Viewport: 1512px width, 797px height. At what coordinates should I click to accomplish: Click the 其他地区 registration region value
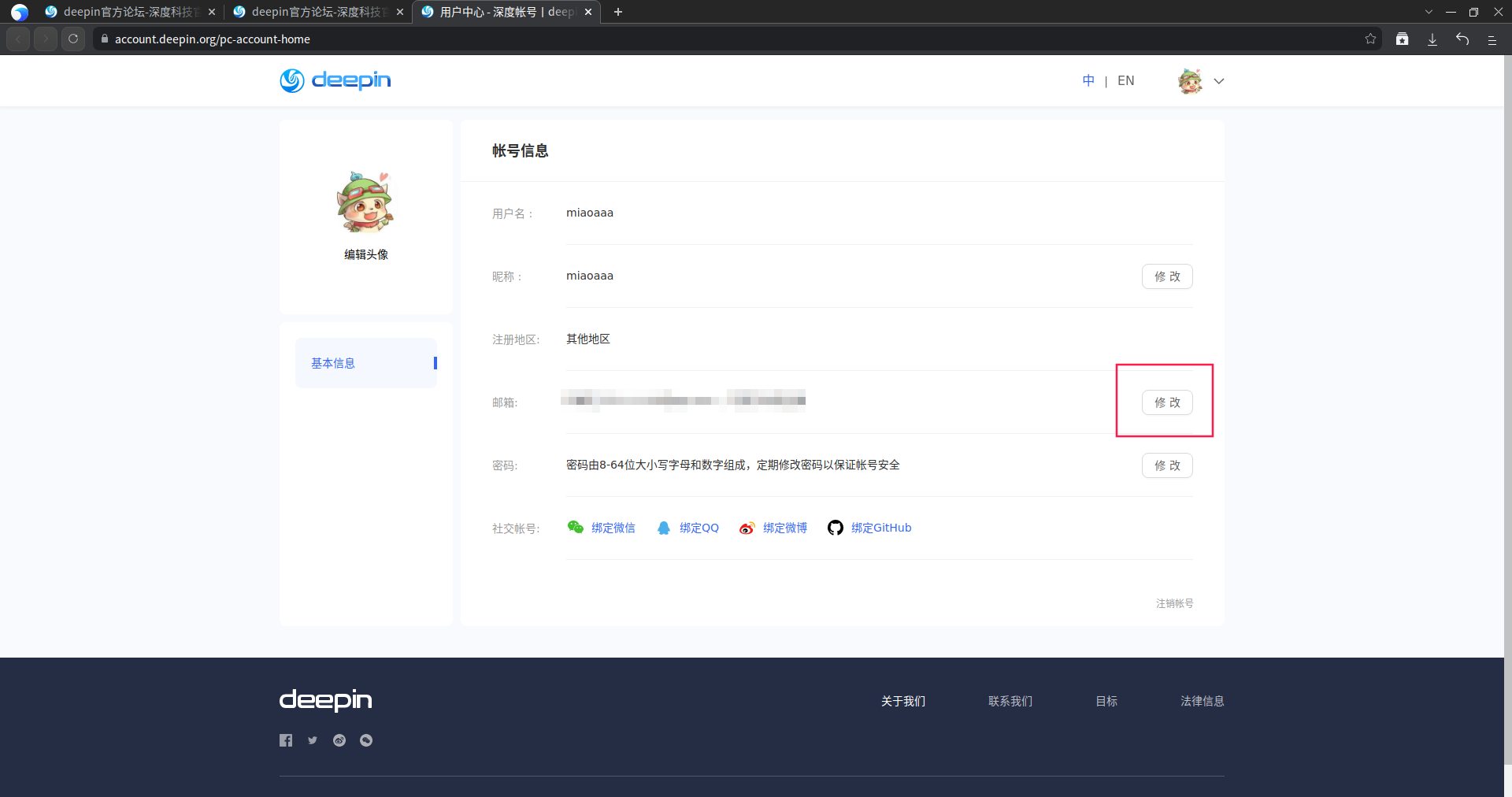point(588,339)
